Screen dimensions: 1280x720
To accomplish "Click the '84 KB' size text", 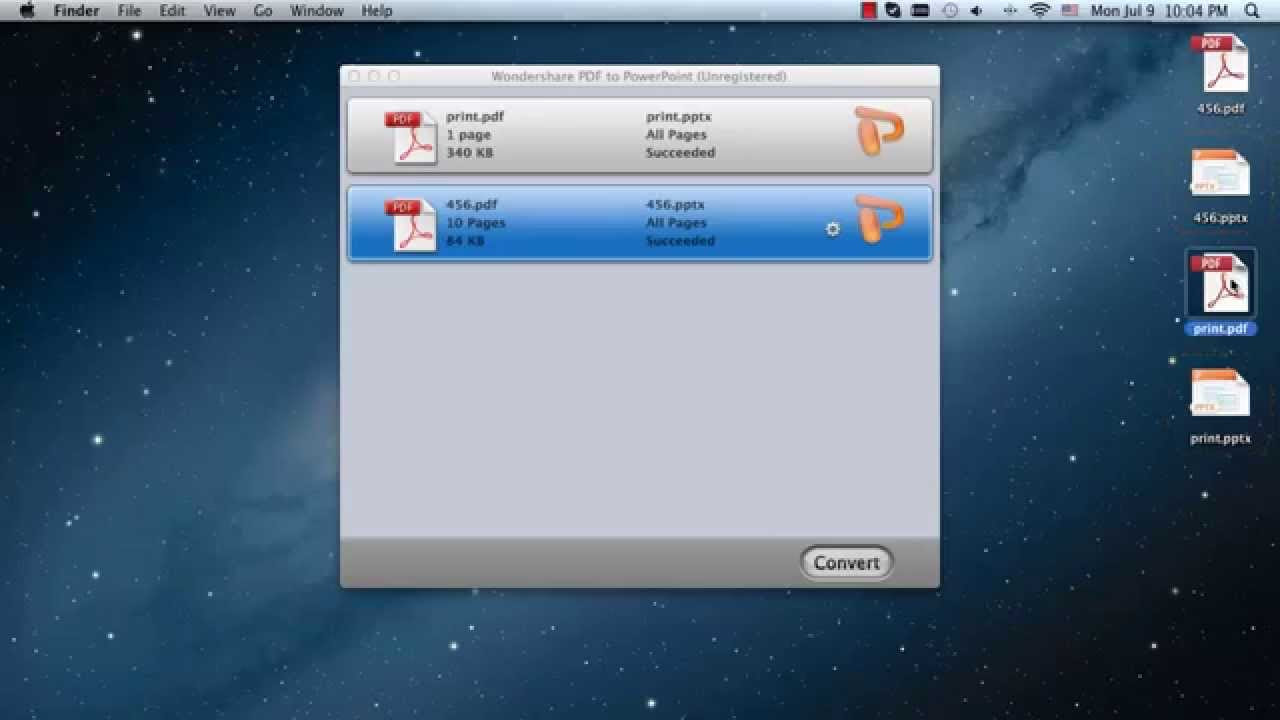I will point(465,241).
